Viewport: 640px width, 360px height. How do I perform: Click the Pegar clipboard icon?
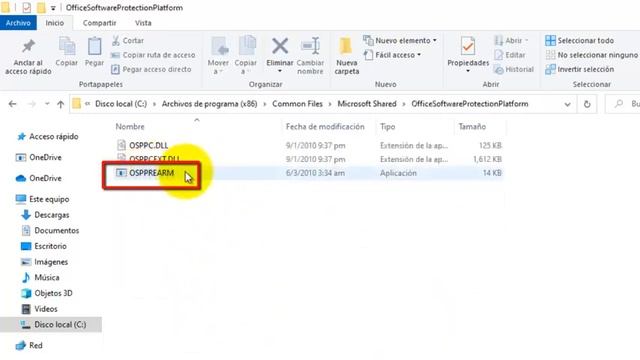point(94,46)
